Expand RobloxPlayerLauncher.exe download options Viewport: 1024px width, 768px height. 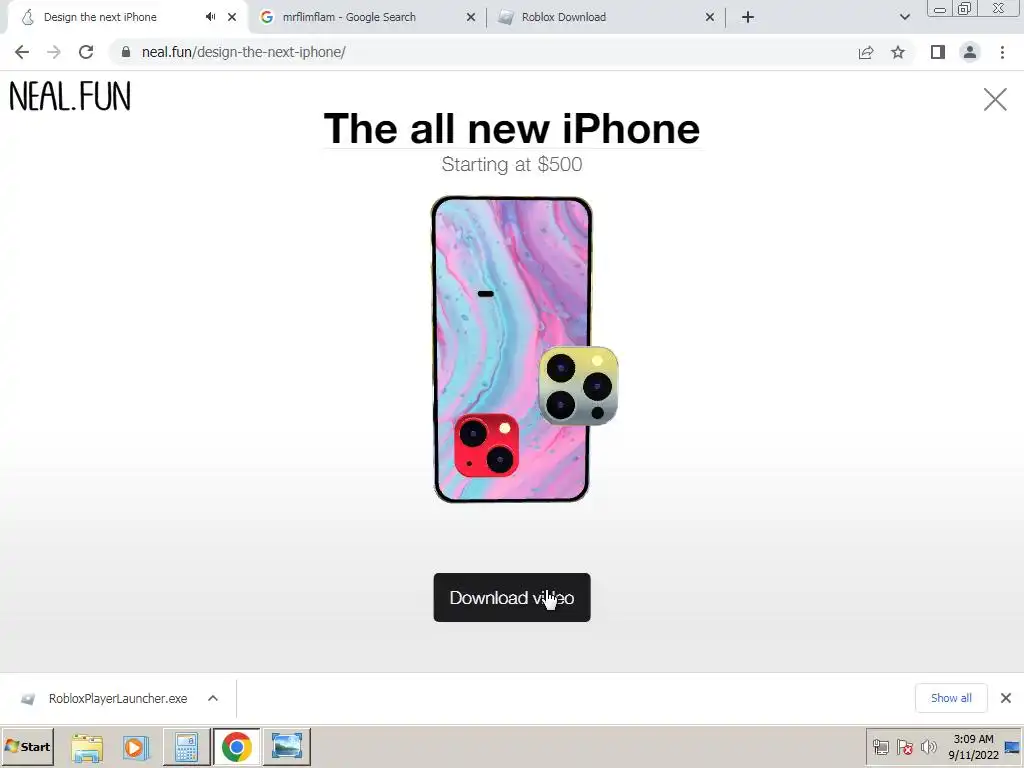point(213,698)
